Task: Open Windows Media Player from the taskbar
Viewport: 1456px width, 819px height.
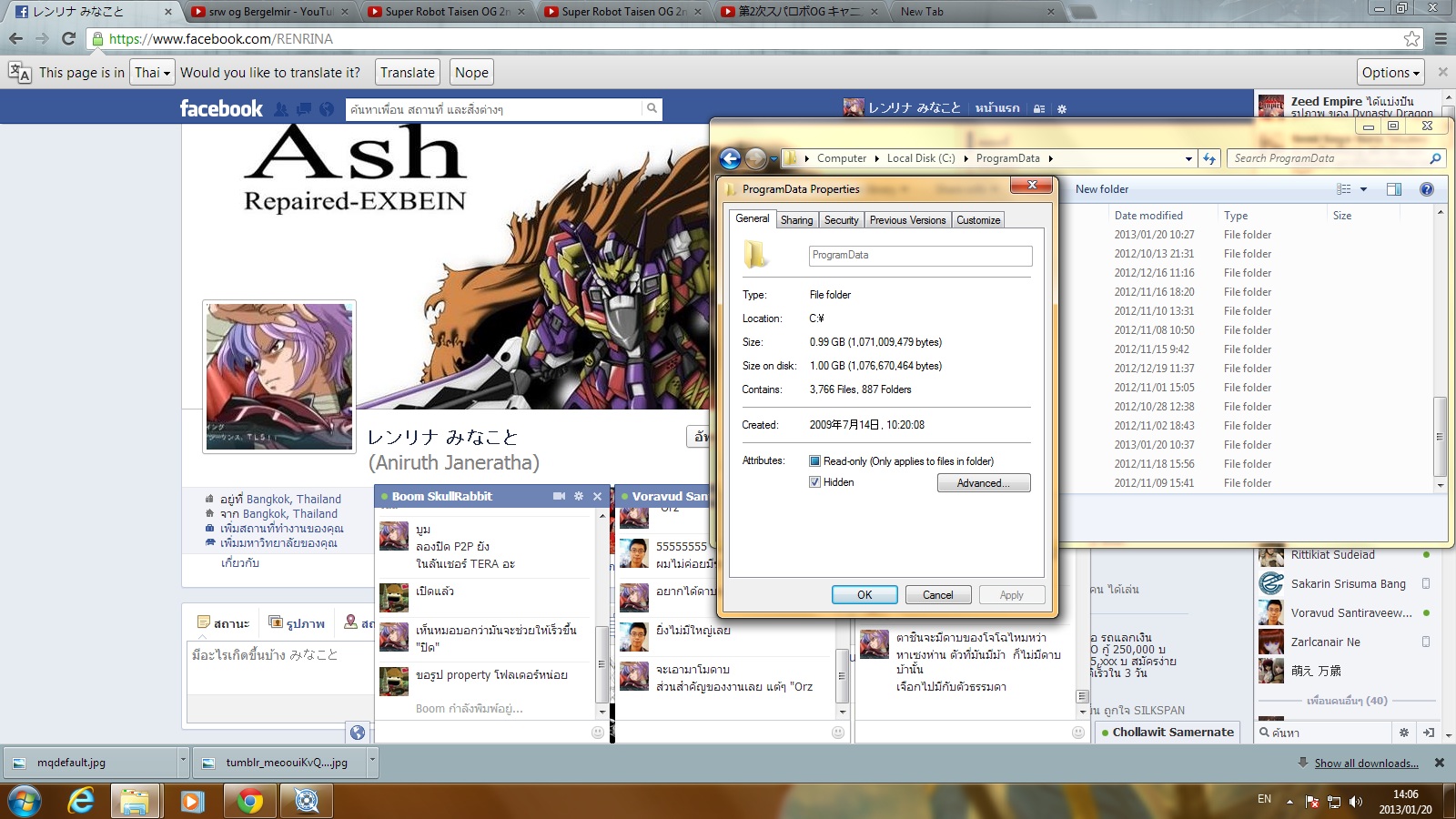Action: pyautogui.click(x=191, y=801)
